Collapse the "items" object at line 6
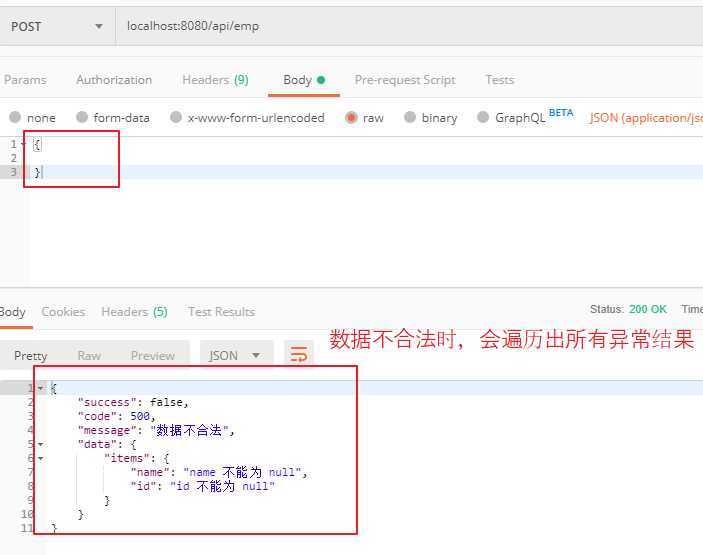Screen dimensions: 703x555 click(41, 458)
